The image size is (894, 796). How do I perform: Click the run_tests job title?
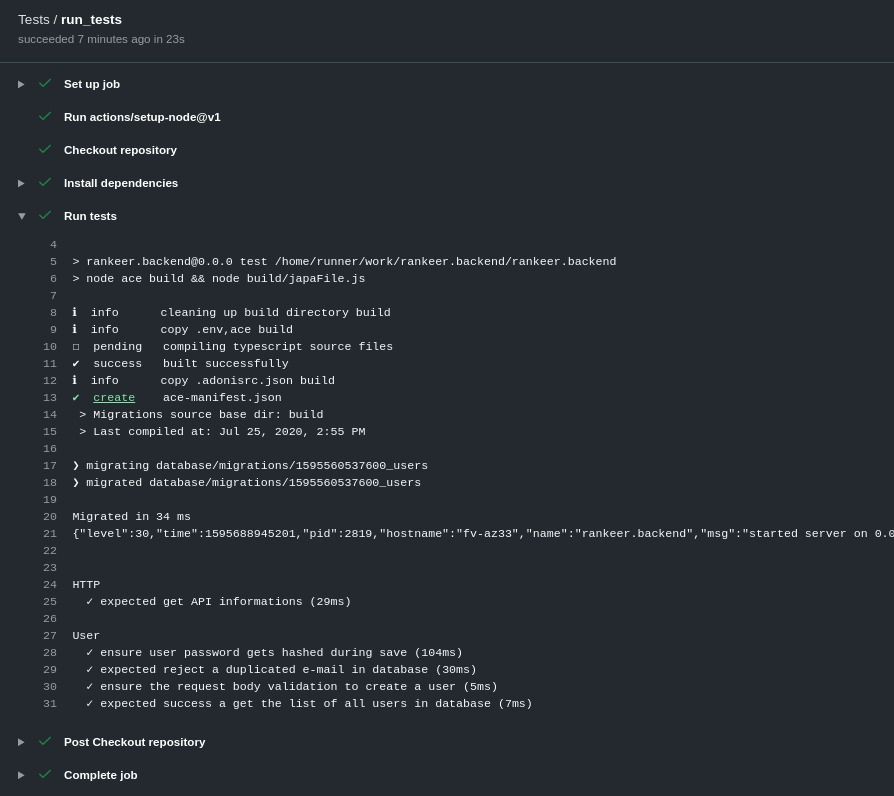click(91, 19)
